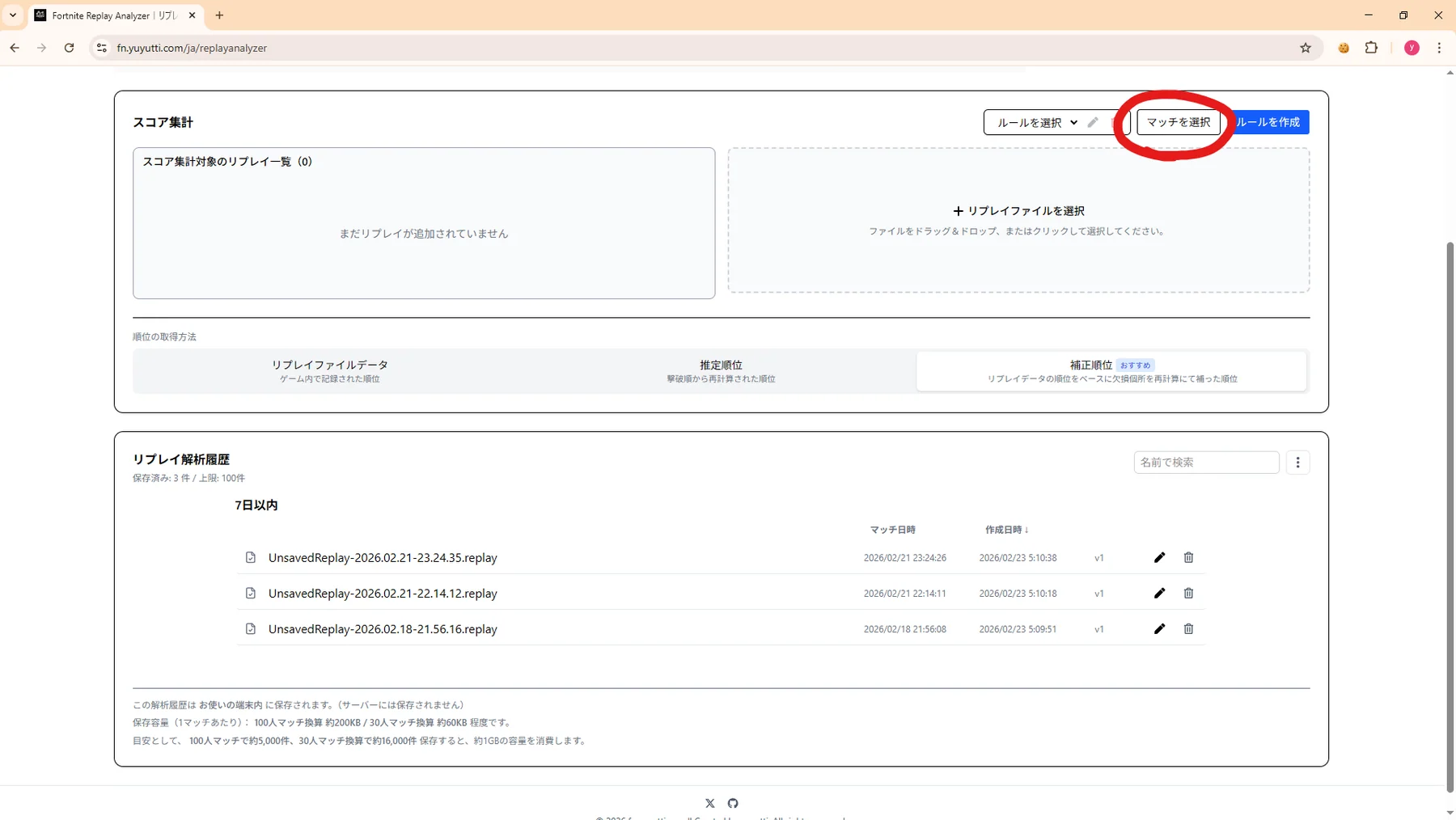Image resolution: width=1456 pixels, height=820 pixels.
Task: Select 推定順位 ranking method
Action: point(721,370)
